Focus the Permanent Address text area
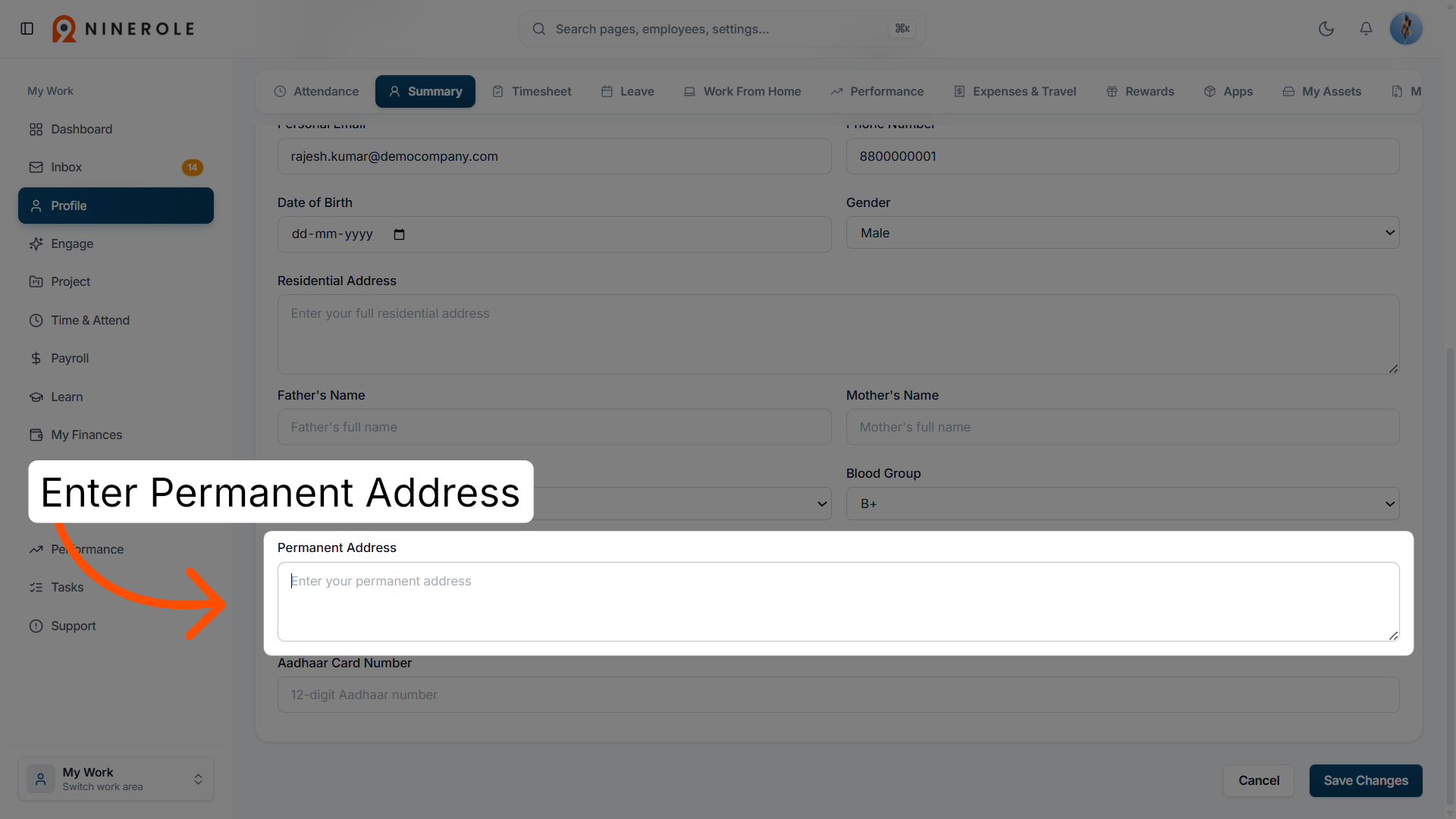 pyautogui.click(x=838, y=601)
